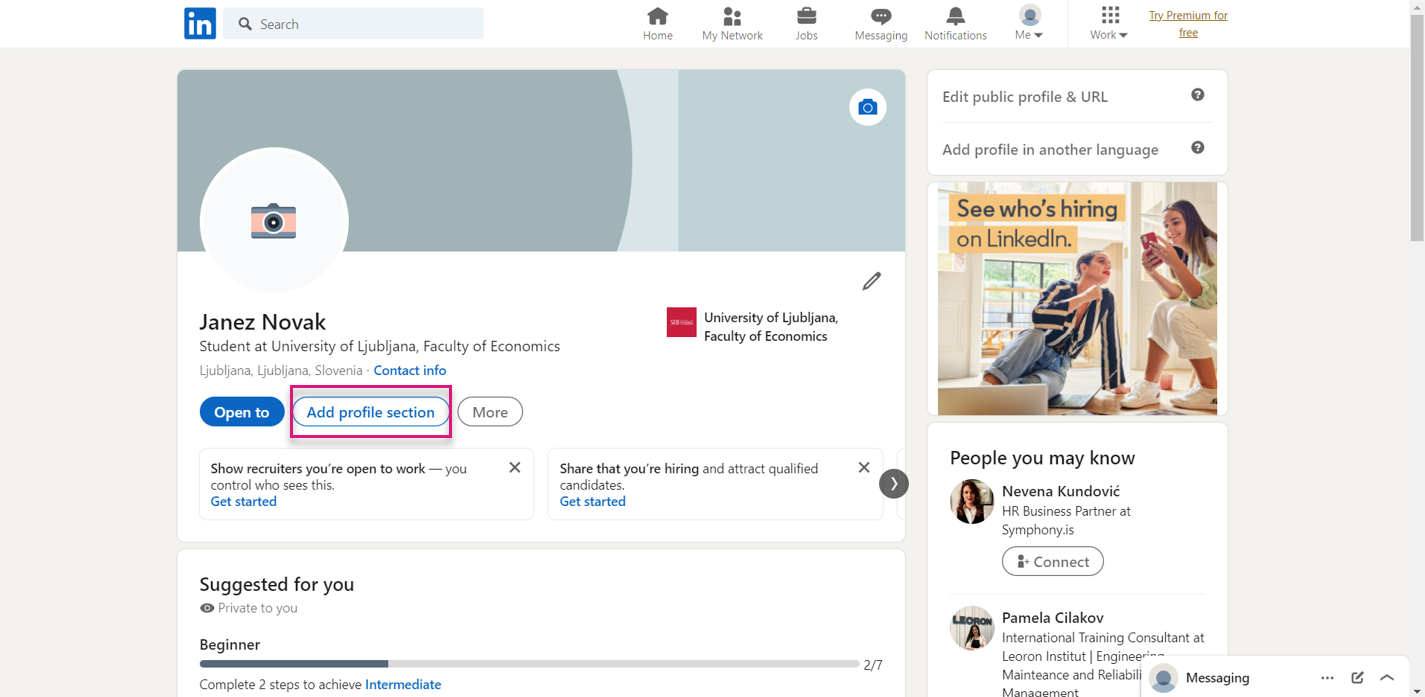
Task: Click Get started under you're hiring
Action: 593,502
